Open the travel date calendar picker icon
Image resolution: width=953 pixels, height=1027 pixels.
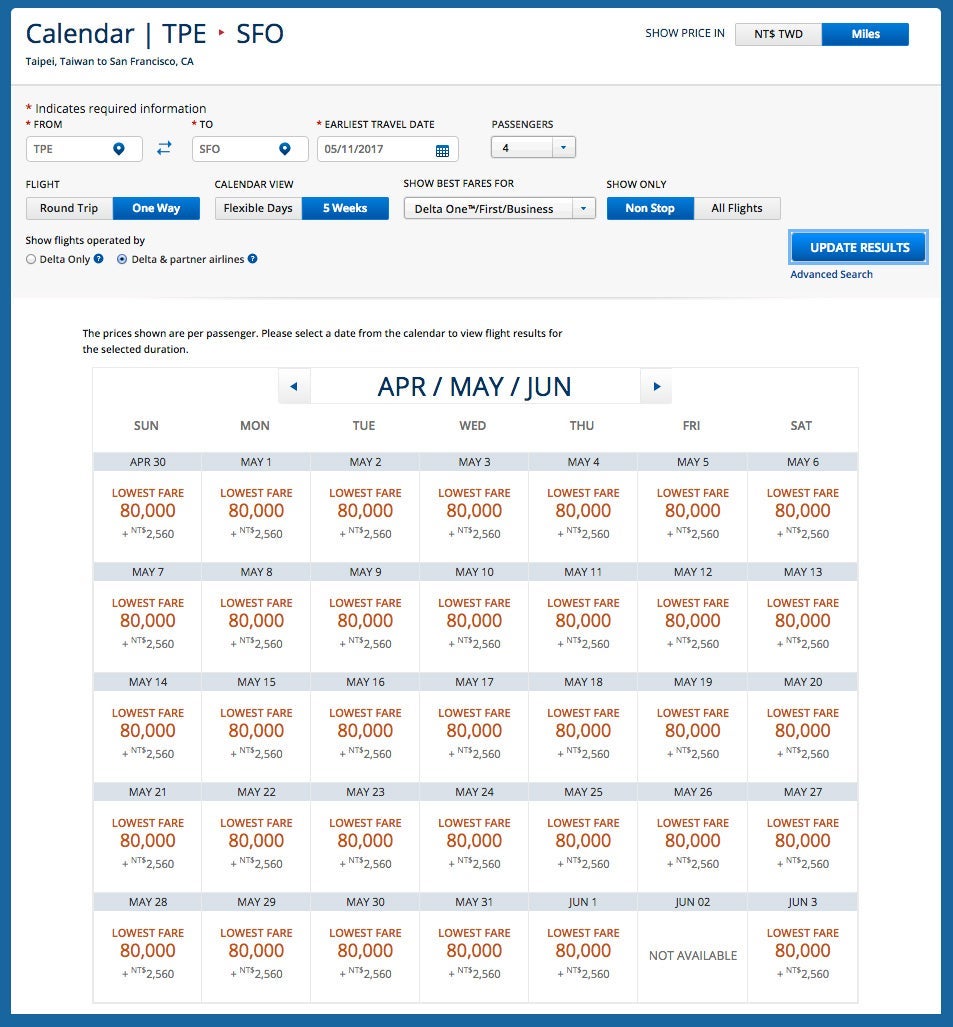point(442,150)
